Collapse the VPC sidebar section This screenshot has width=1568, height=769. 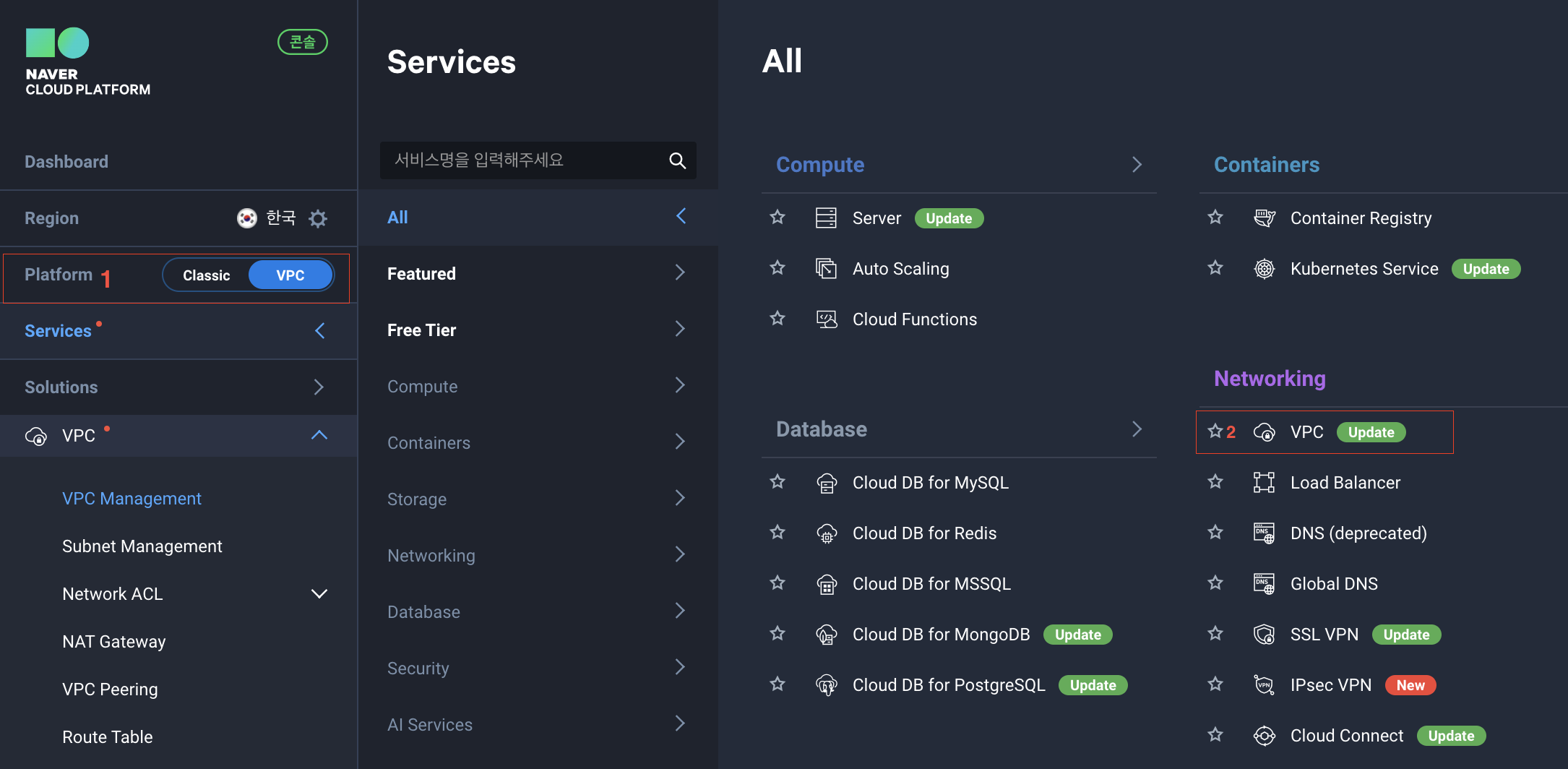pyautogui.click(x=319, y=435)
